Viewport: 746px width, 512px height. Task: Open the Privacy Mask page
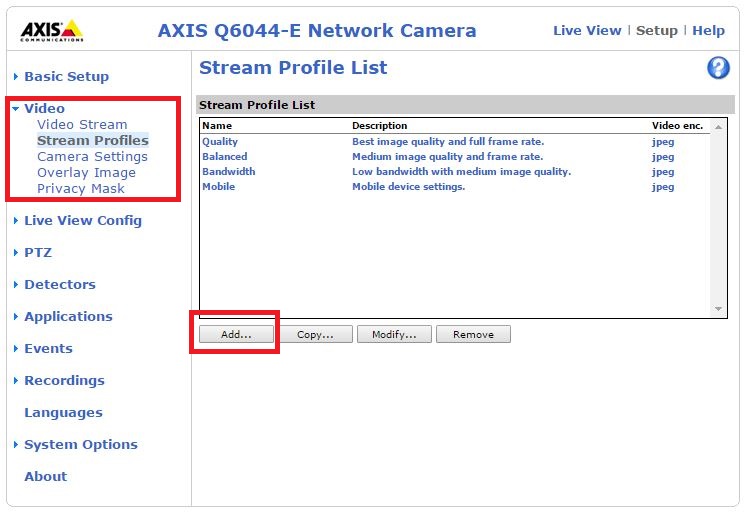click(x=81, y=188)
